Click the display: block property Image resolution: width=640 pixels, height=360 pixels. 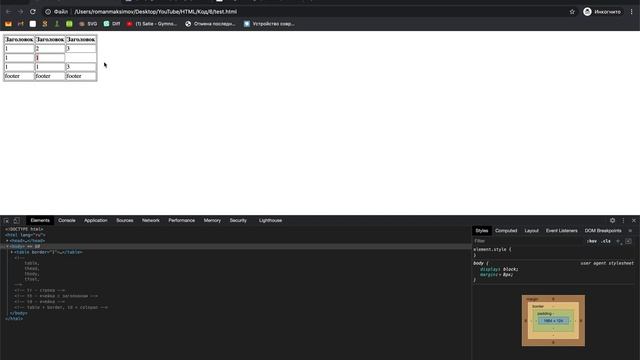click(x=499, y=269)
